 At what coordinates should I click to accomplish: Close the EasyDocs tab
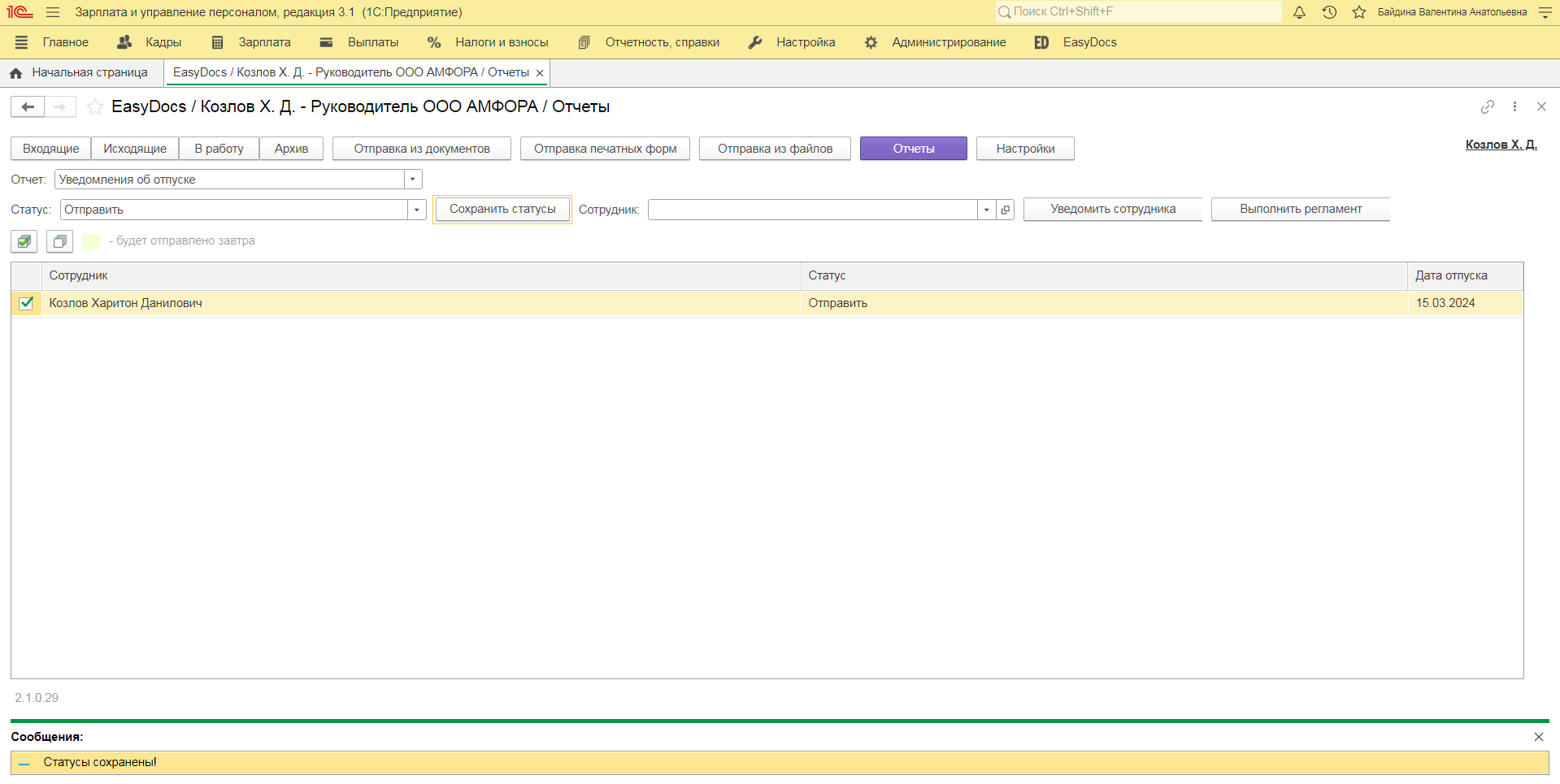(x=540, y=73)
